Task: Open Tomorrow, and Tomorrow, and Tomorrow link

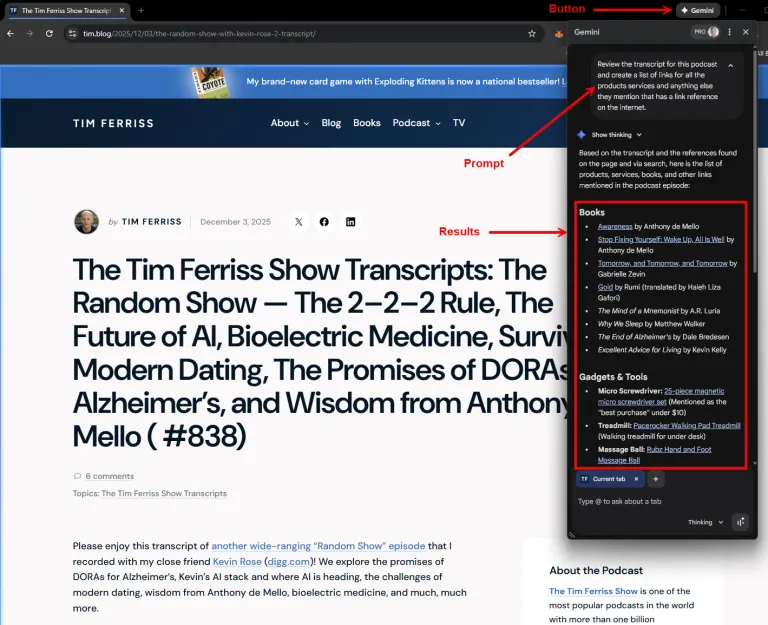Action: click(662, 263)
